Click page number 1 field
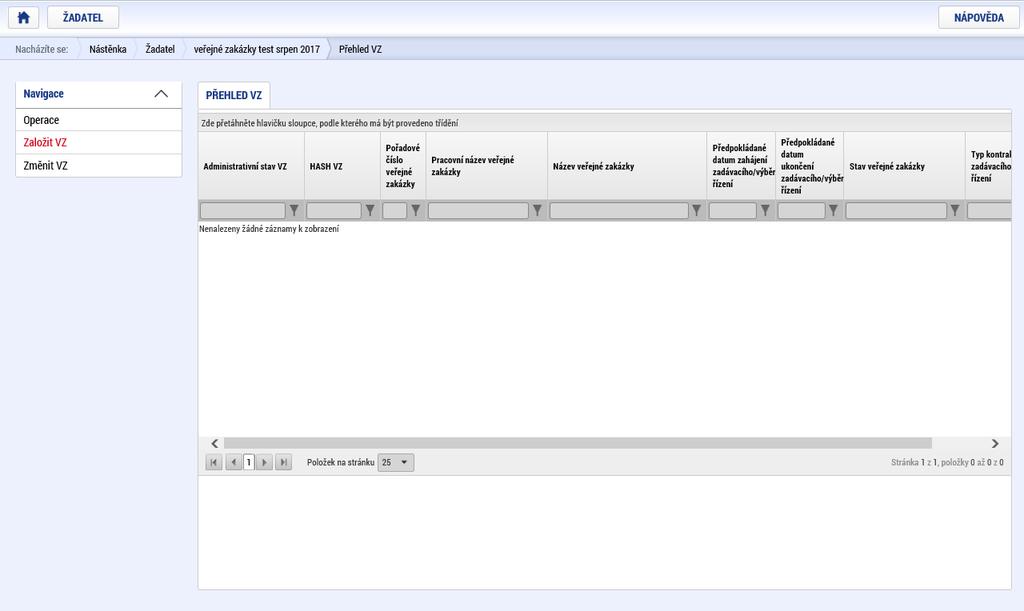Screen dimensions: 1024x611 click(x=249, y=462)
